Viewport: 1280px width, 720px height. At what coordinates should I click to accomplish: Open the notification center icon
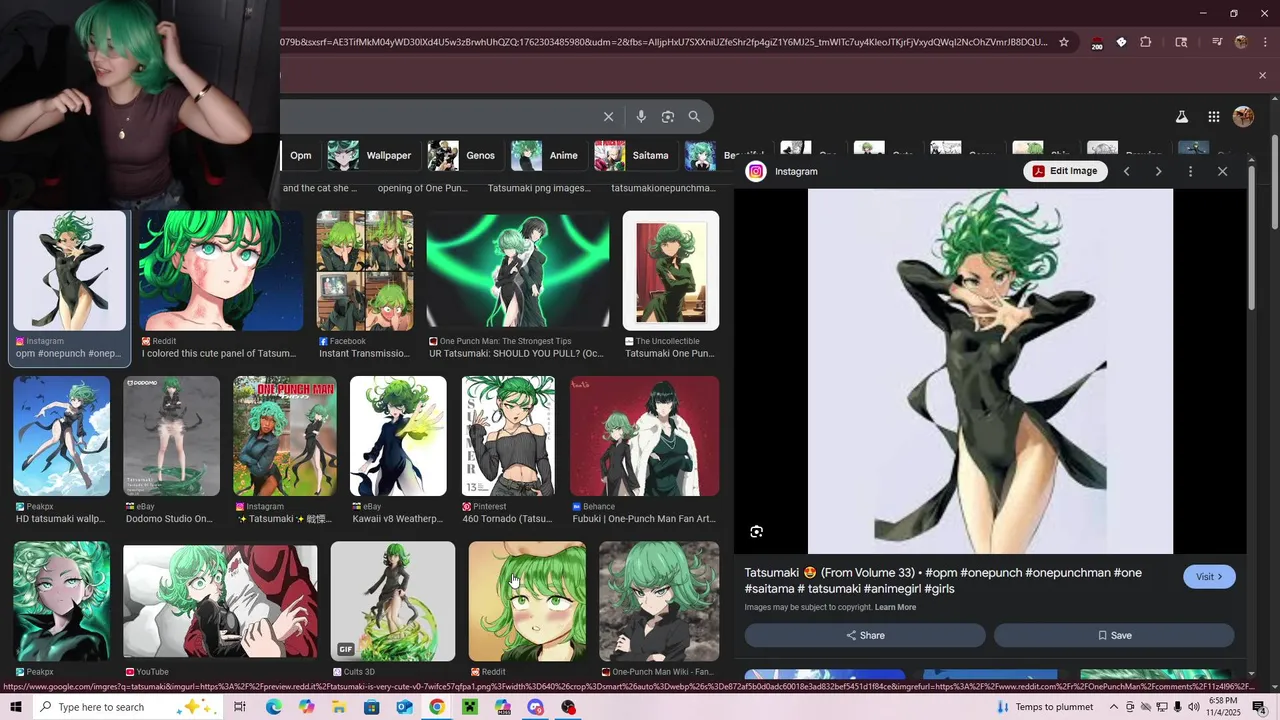(1260, 707)
